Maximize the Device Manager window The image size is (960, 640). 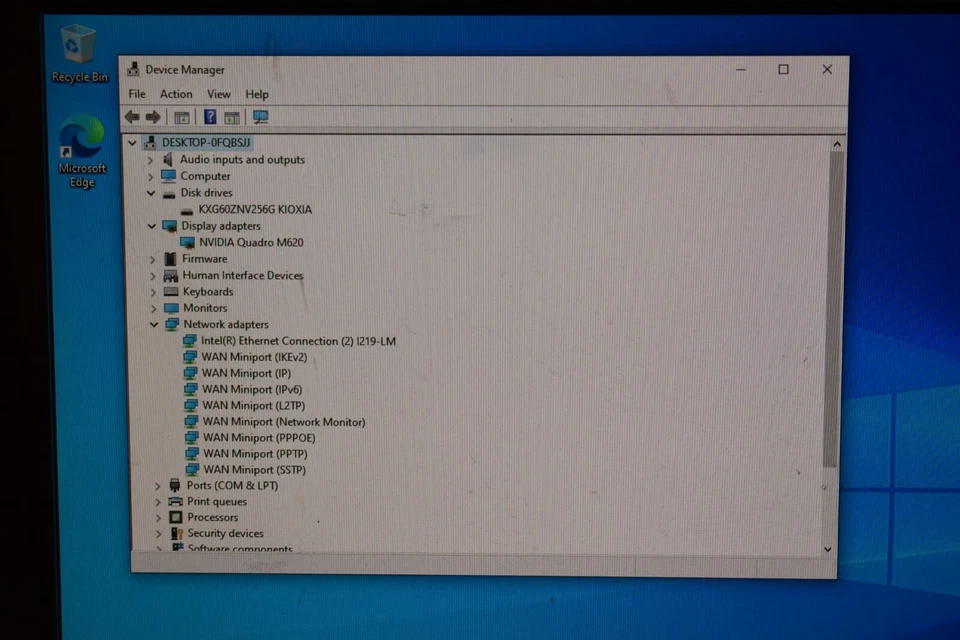[784, 70]
